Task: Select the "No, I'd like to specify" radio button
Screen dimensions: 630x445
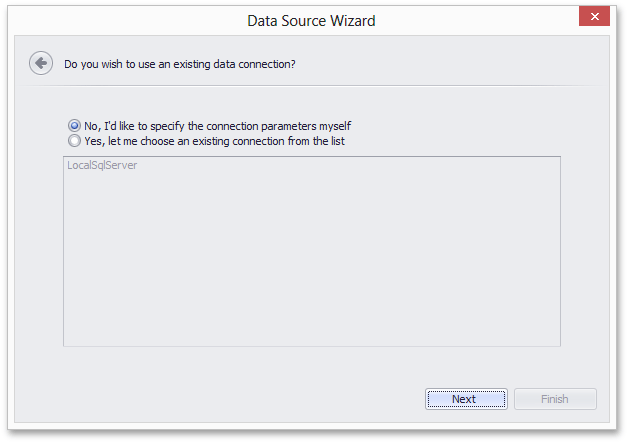Action: click(x=74, y=126)
